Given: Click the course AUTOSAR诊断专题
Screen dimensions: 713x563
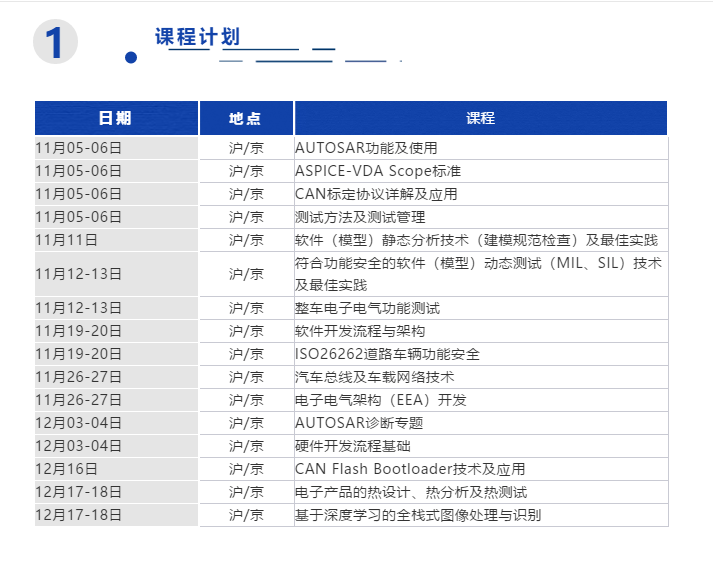Looking at the screenshot, I should 359,423.
